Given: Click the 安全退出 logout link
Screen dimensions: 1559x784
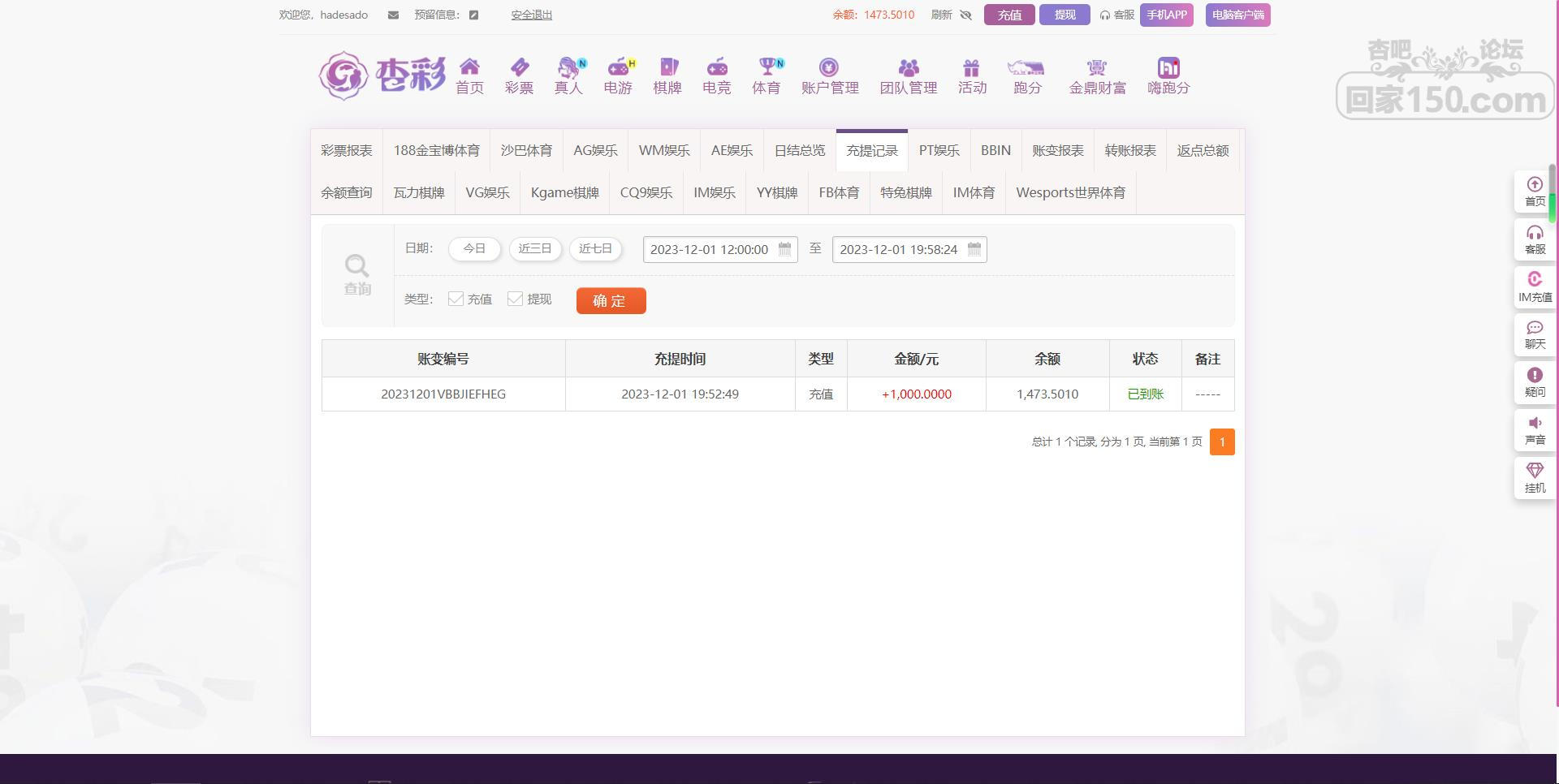Looking at the screenshot, I should 531,15.
